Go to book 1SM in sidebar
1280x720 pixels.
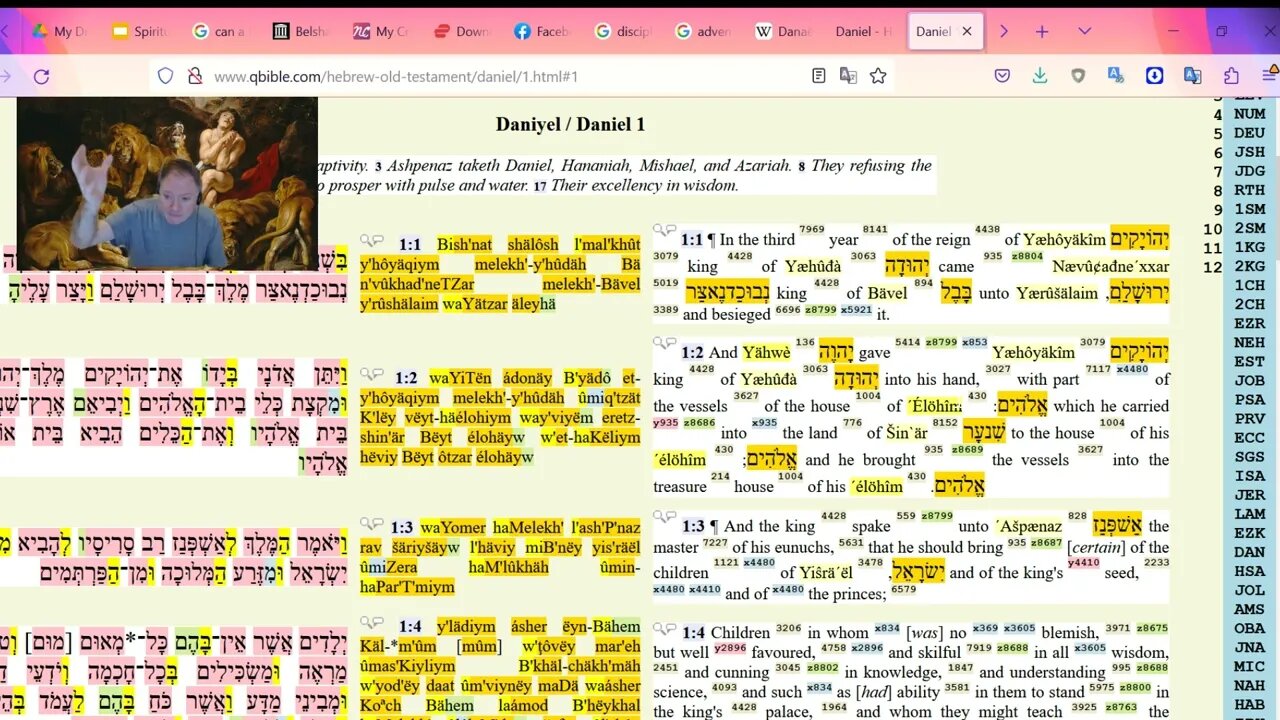click(x=1249, y=209)
